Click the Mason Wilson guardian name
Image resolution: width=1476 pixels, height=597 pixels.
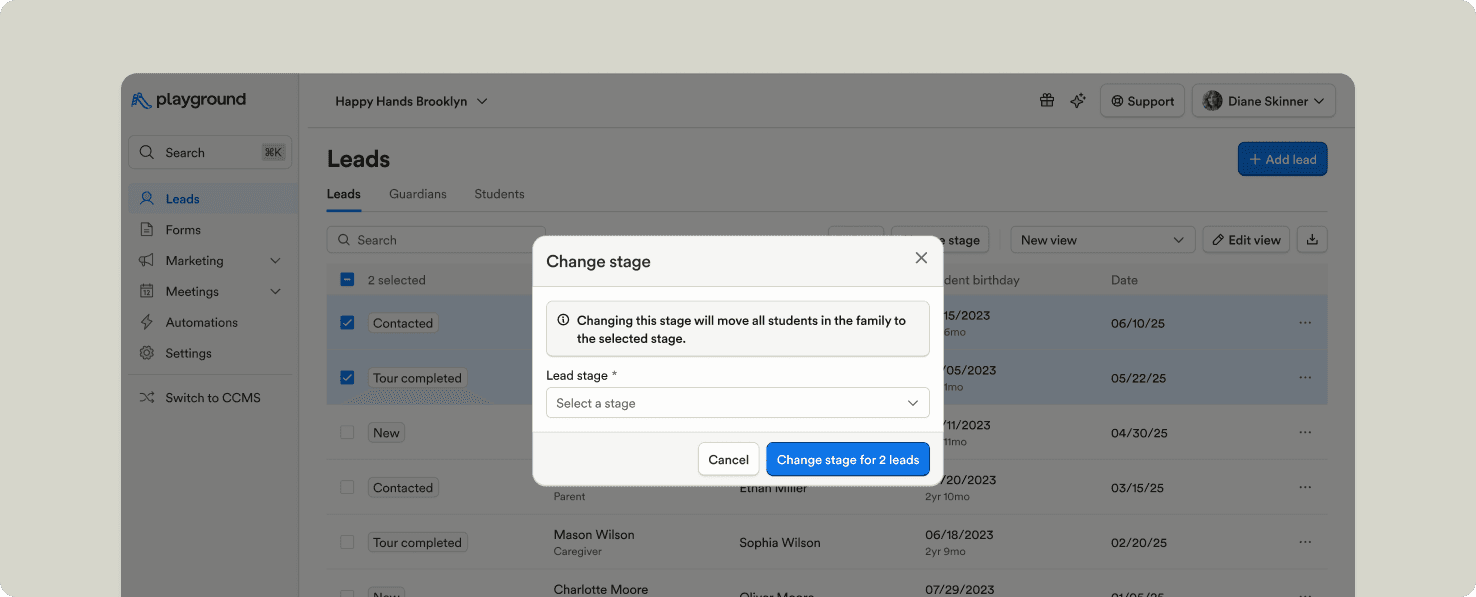tap(594, 535)
